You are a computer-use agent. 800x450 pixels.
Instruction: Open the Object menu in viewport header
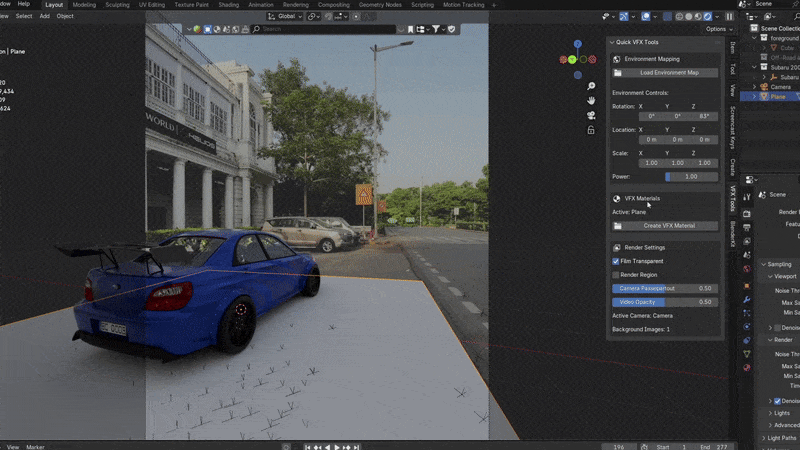coord(65,16)
